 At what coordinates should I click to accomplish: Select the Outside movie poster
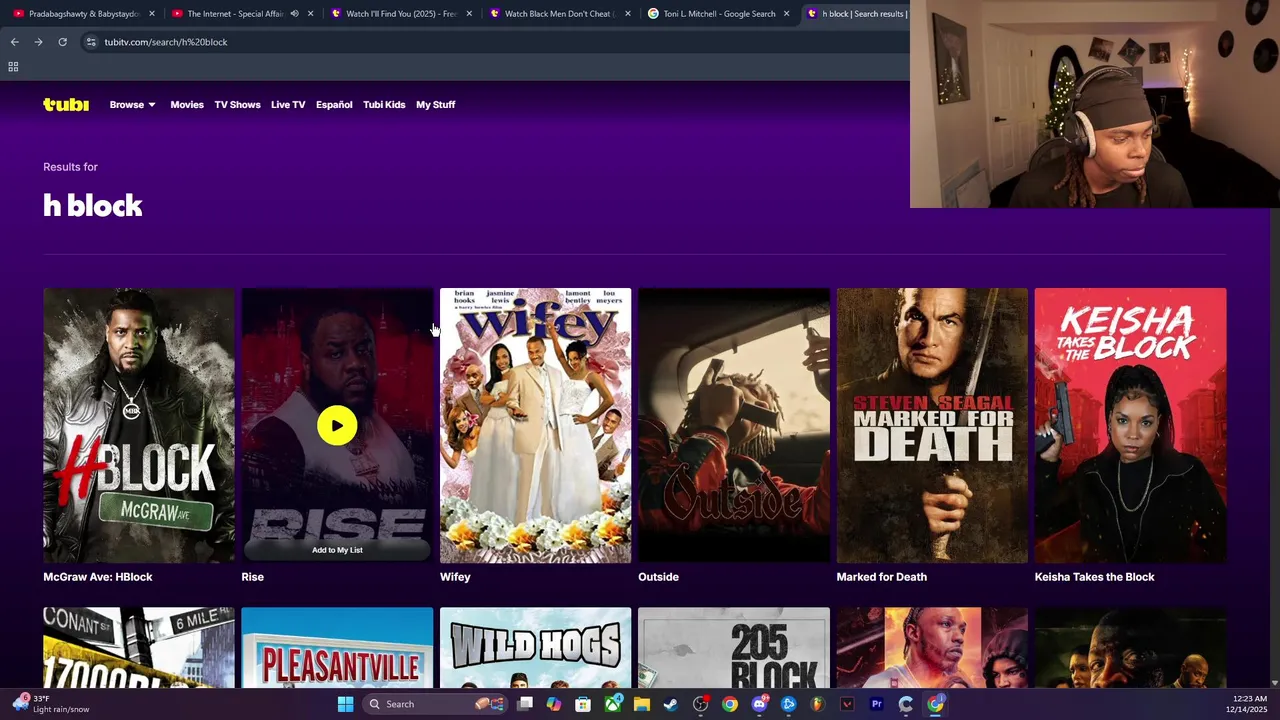click(x=734, y=425)
